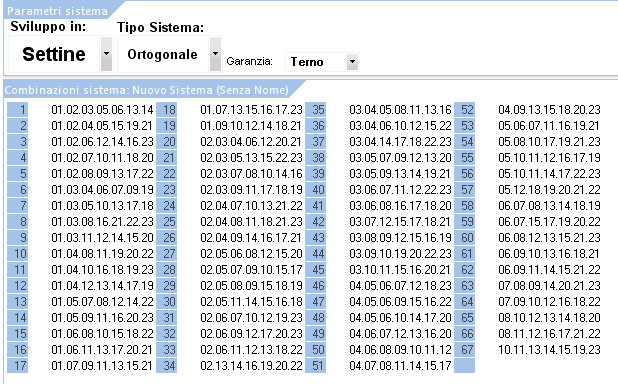This screenshot has width=618, height=384.
Task: Select row header 52
Action: click(x=464, y=110)
